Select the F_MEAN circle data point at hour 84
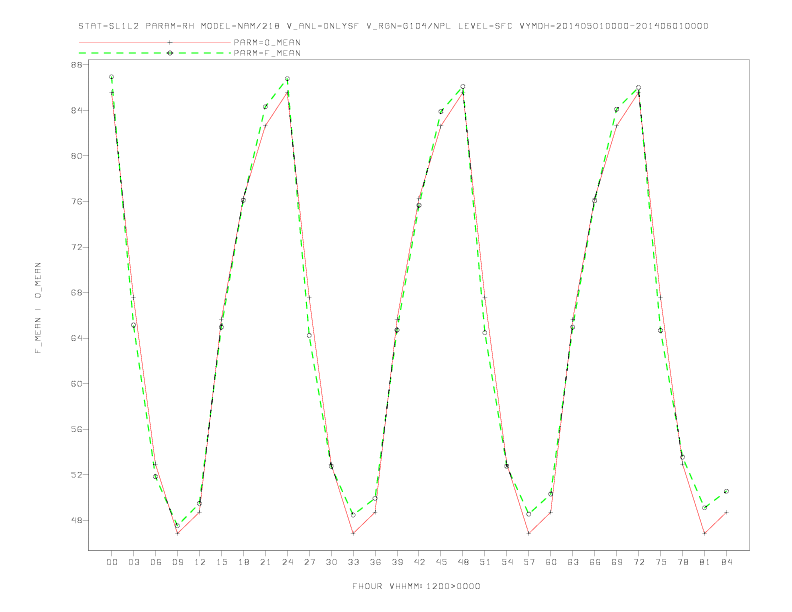792x612 pixels. click(x=726, y=491)
